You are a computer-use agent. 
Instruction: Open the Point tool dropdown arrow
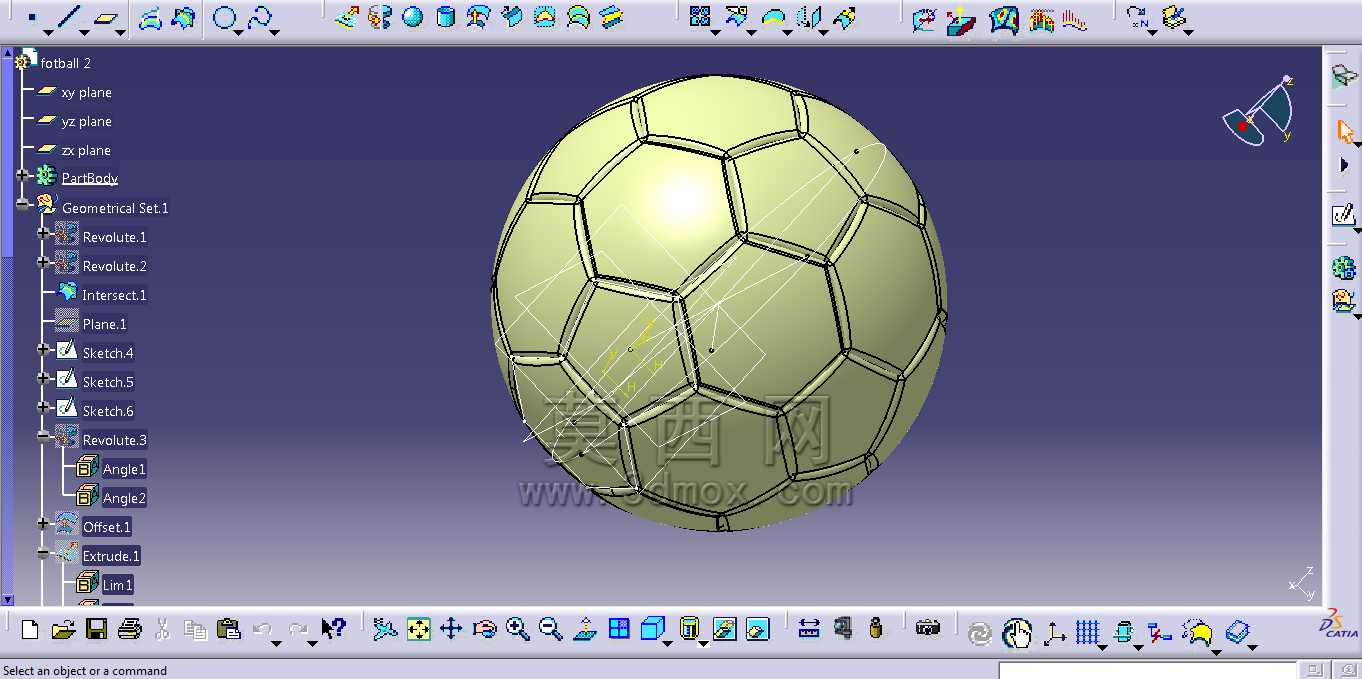[x=47, y=32]
